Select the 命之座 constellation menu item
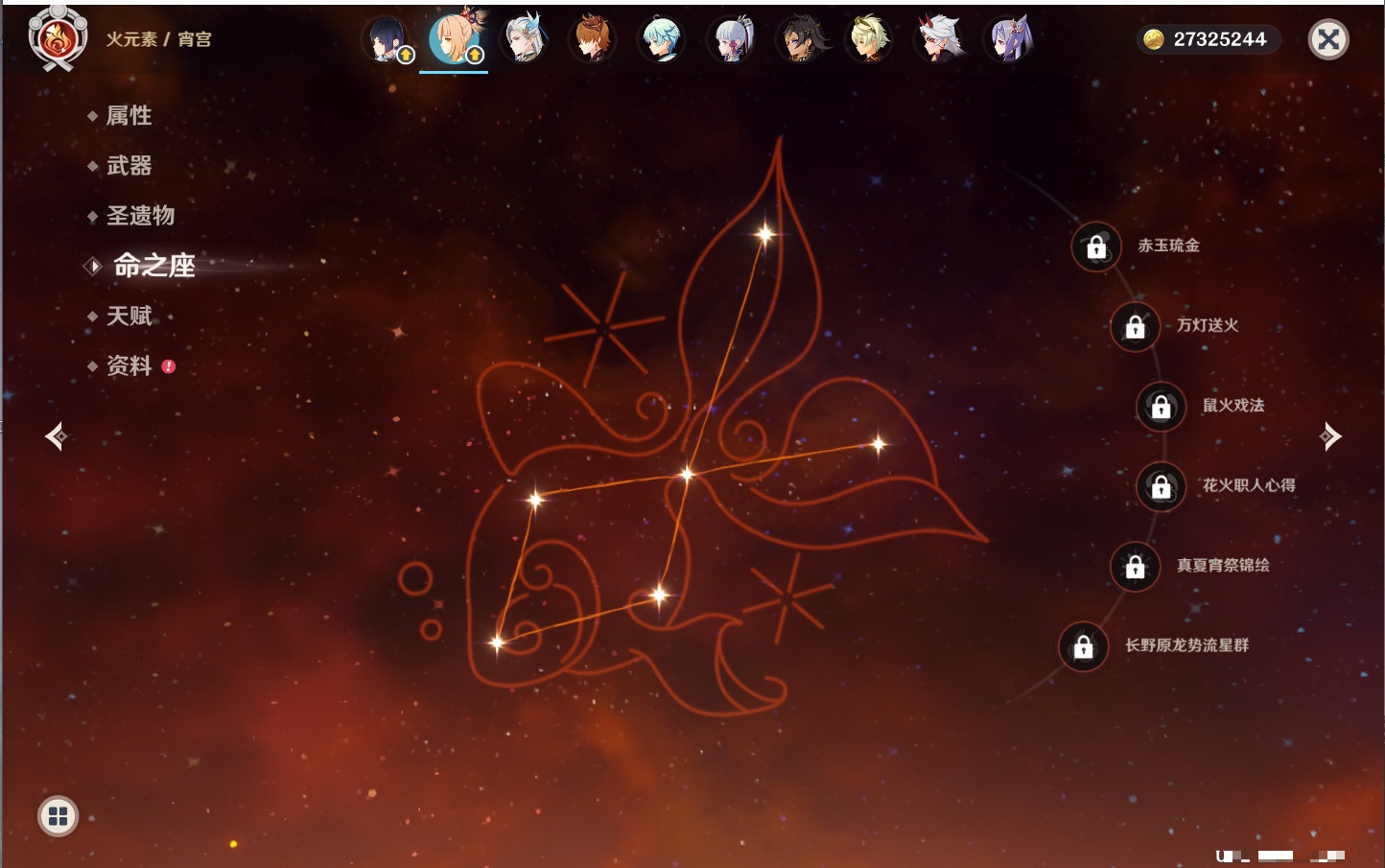 154,266
